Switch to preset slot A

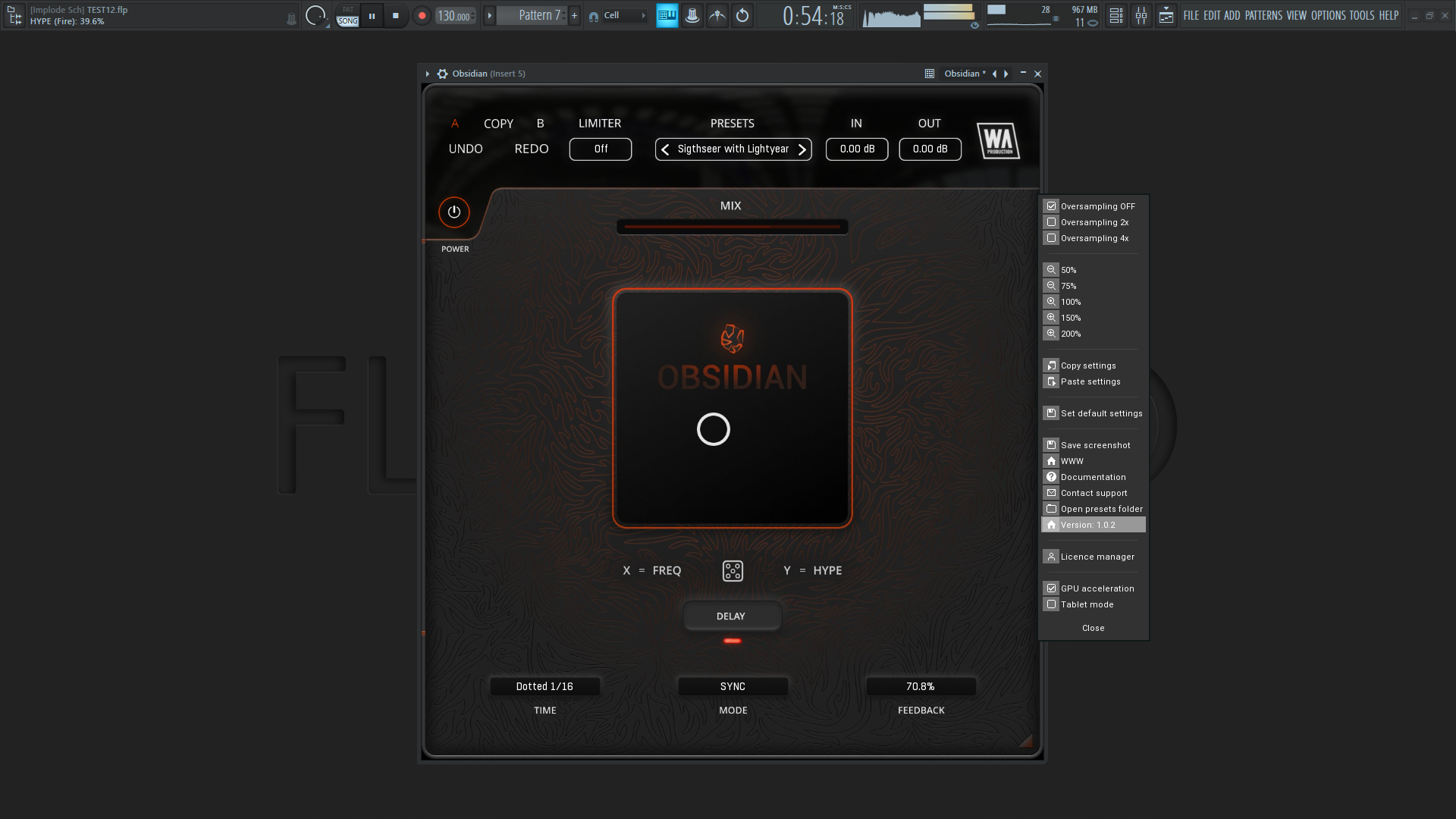(x=455, y=124)
